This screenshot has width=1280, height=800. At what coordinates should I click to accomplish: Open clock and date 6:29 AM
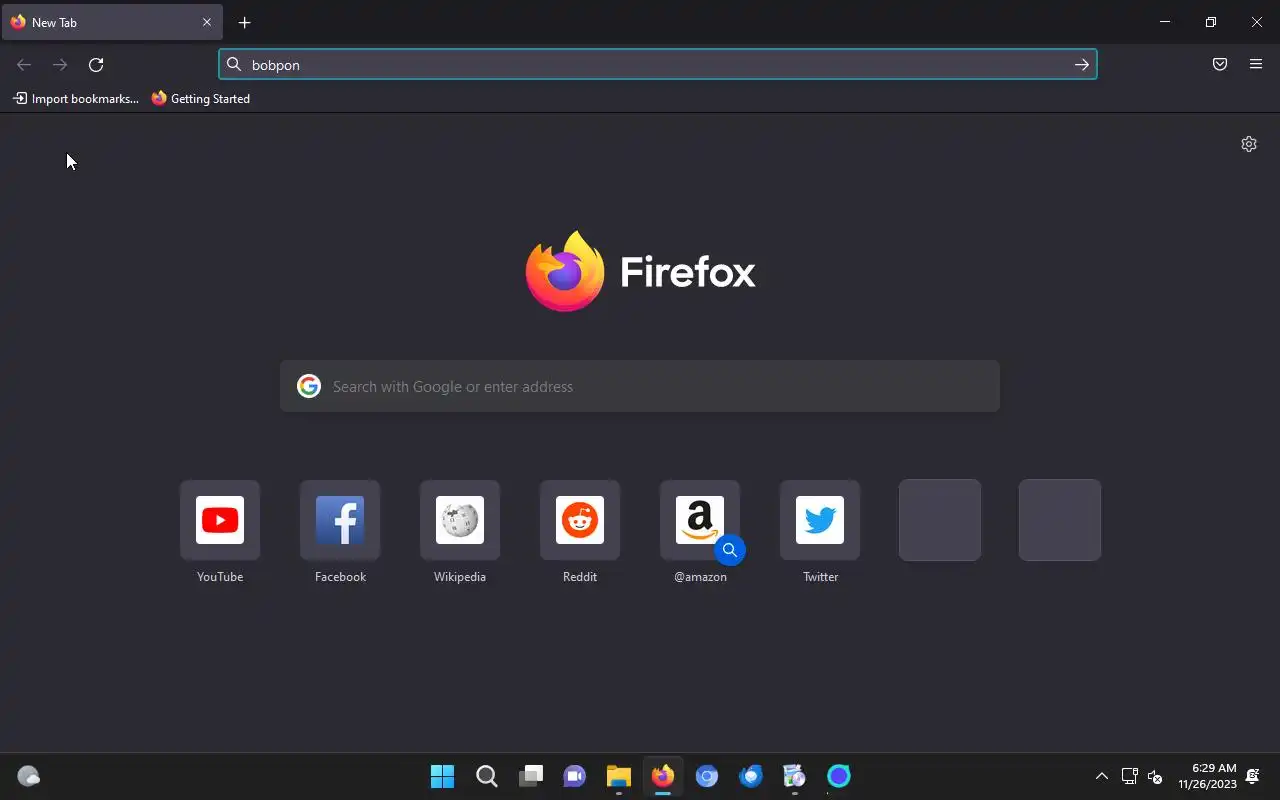pyautogui.click(x=1207, y=776)
